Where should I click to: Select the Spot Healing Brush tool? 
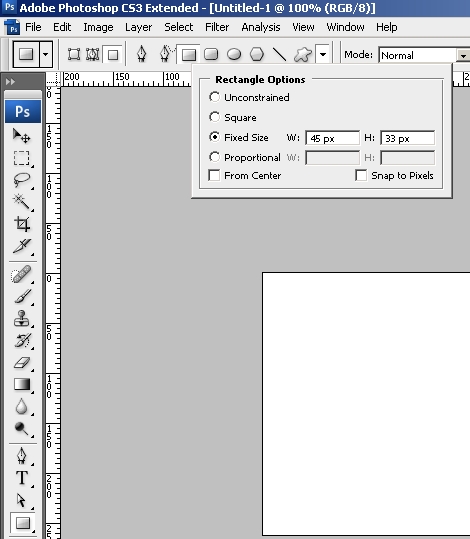[x=21, y=274]
